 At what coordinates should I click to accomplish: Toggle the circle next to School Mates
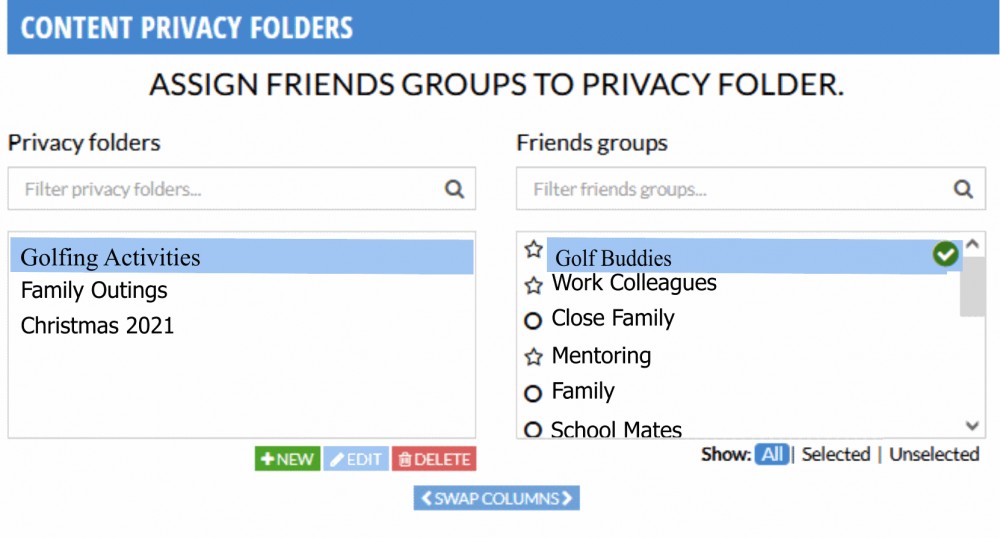533,430
